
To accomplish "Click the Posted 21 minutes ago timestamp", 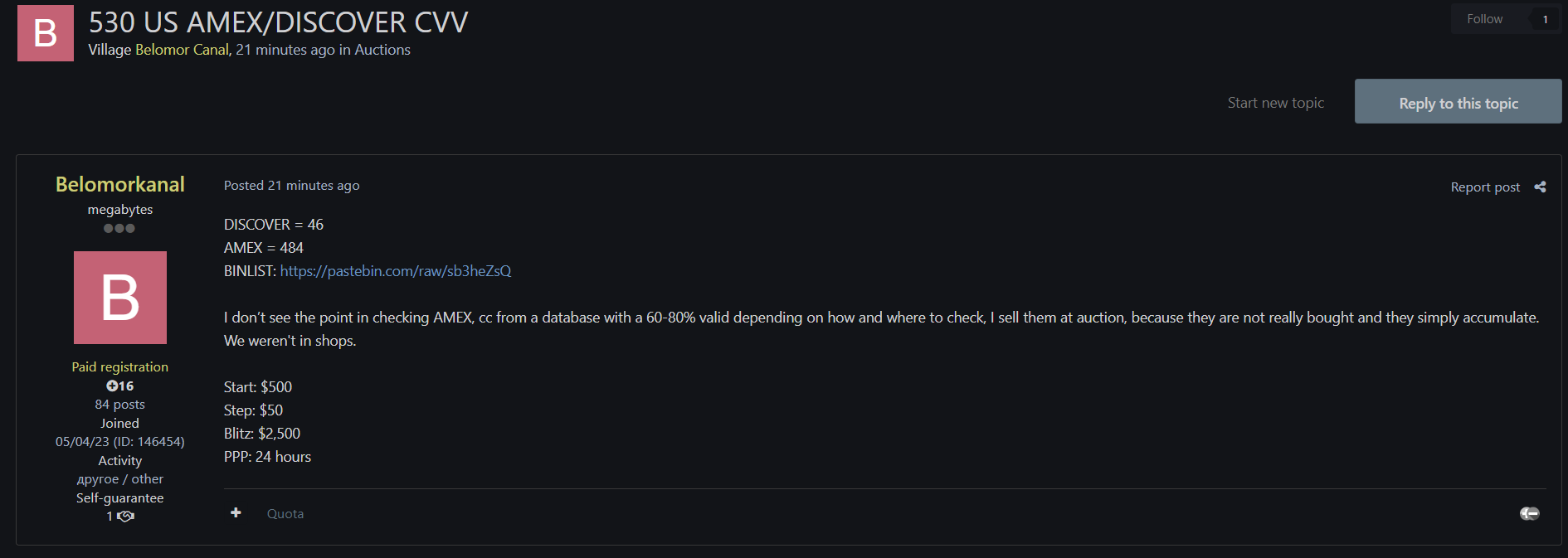I will click(291, 186).
